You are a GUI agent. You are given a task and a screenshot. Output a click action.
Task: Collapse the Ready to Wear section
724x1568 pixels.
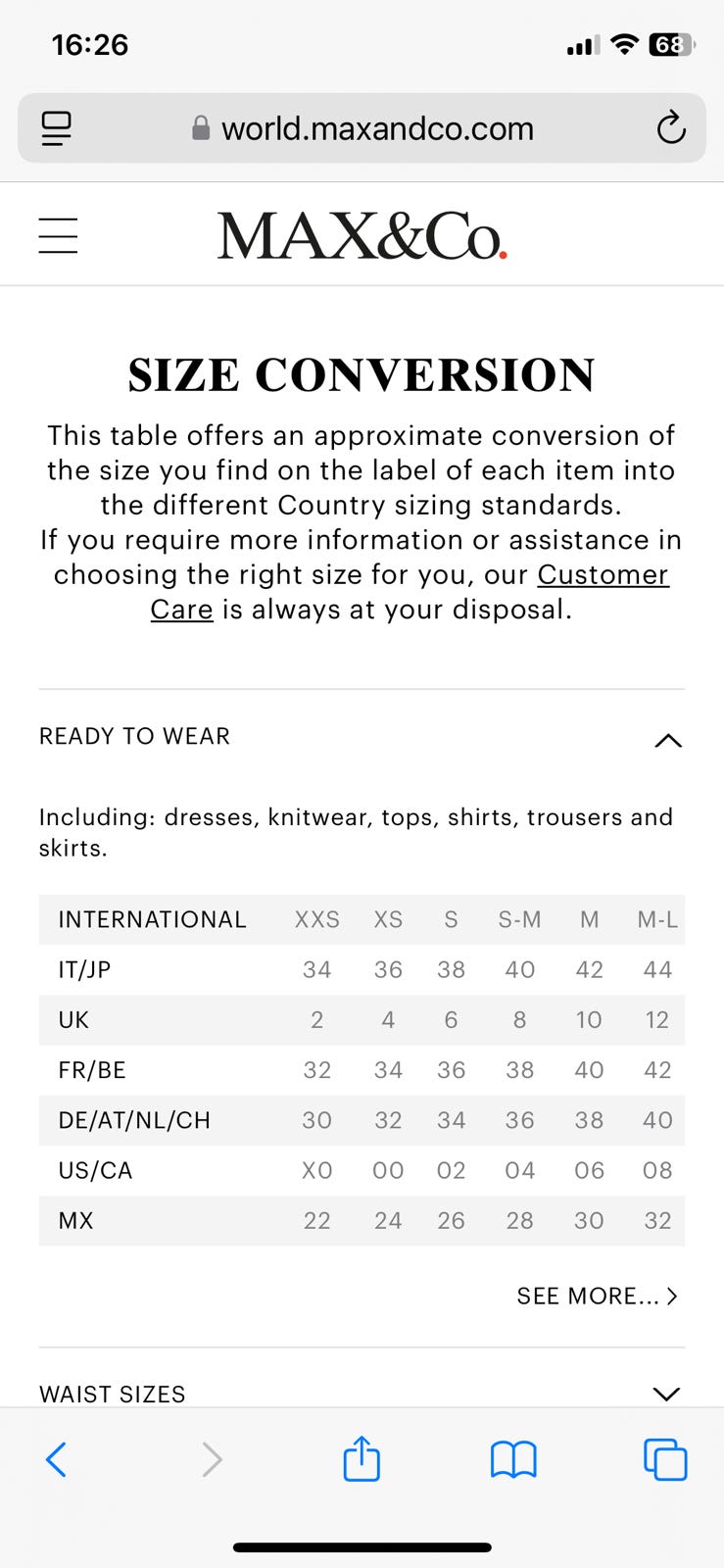[x=667, y=740]
